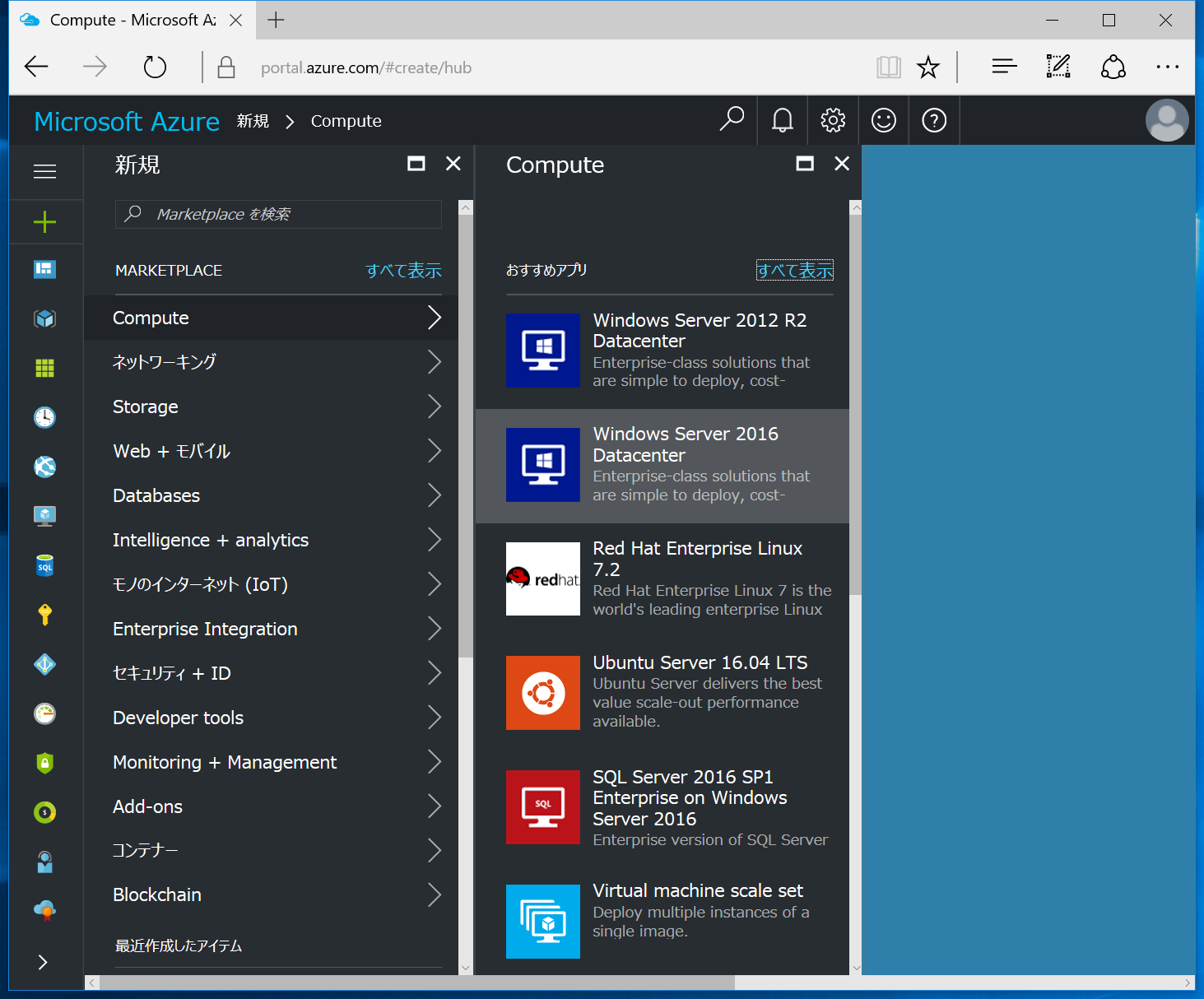The height and width of the screenshot is (999, 1204).
Task: Refresh the page in Edge
Action: point(155,67)
